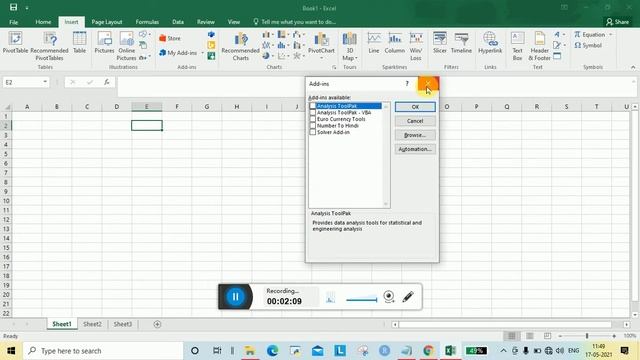Insert a Slicer filter
The width and height of the screenshot is (640, 360).
(440, 42)
